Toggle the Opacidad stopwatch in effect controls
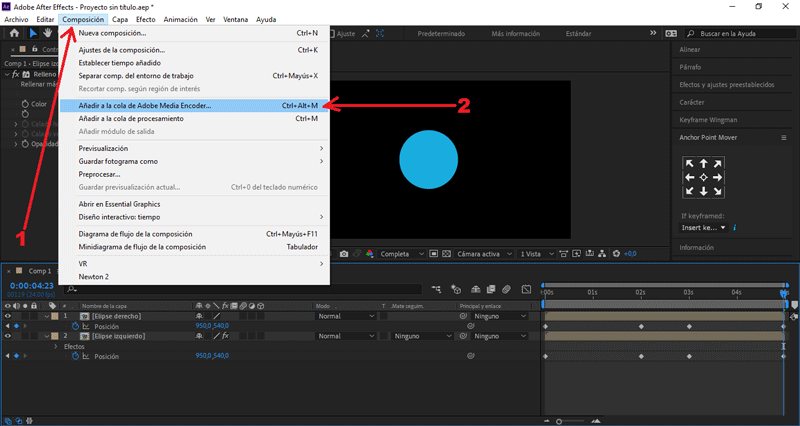Image resolution: width=800 pixels, height=426 pixels. click(x=25, y=144)
